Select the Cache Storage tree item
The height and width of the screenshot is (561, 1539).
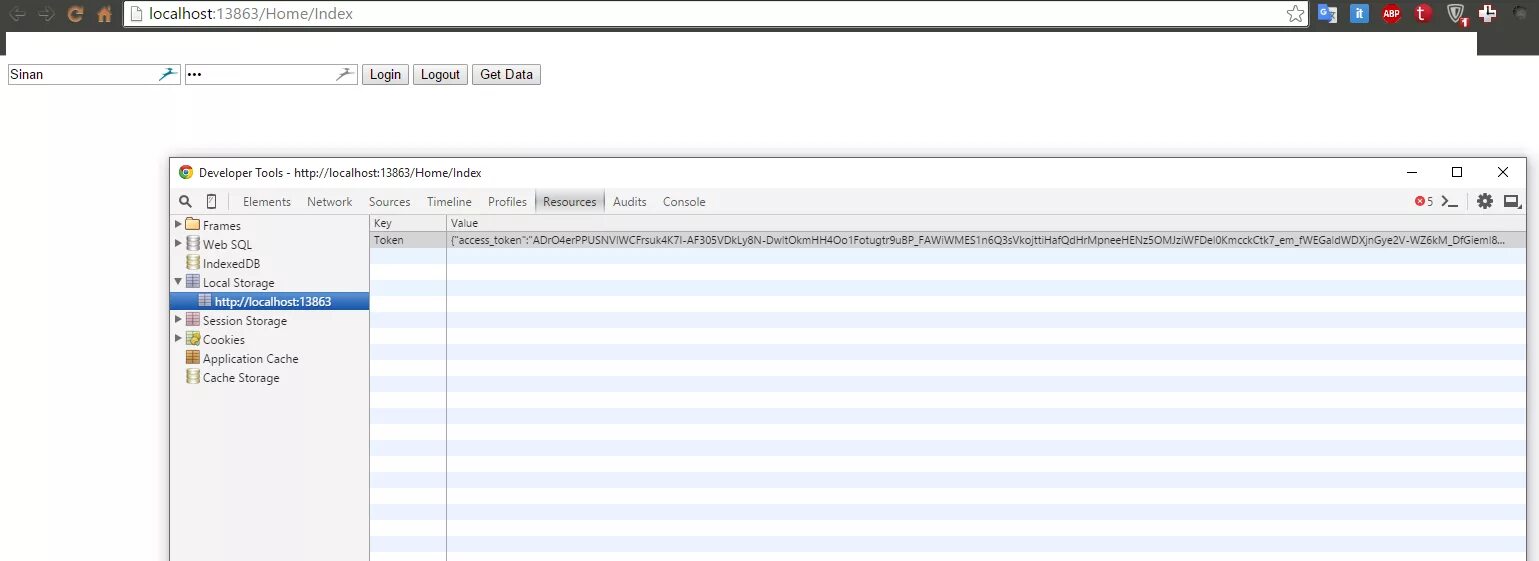[x=241, y=378]
